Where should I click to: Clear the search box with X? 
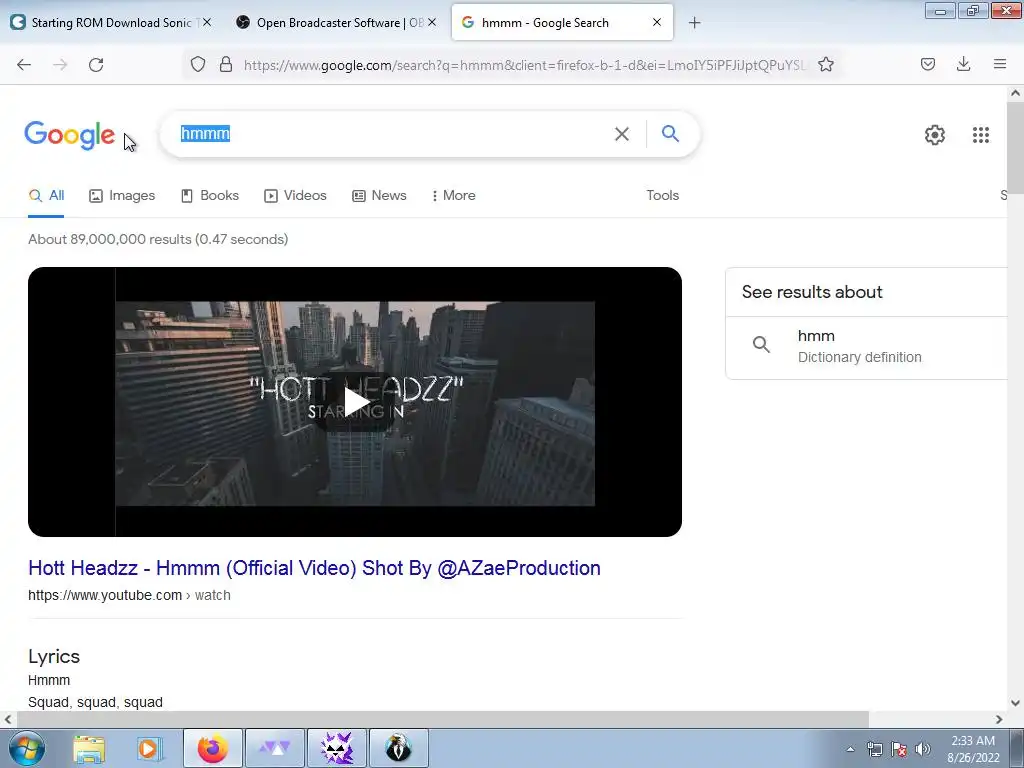(x=622, y=134)
